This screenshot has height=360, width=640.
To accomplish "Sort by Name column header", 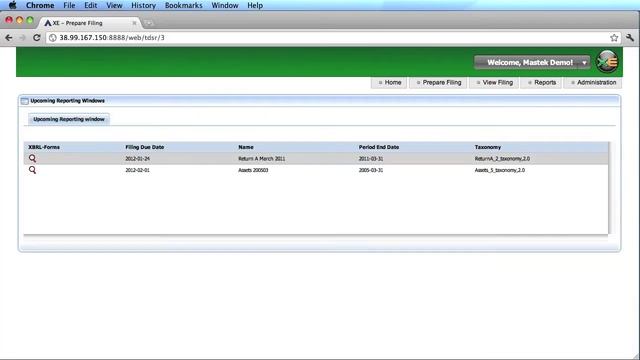I will [x=246, y=147].
